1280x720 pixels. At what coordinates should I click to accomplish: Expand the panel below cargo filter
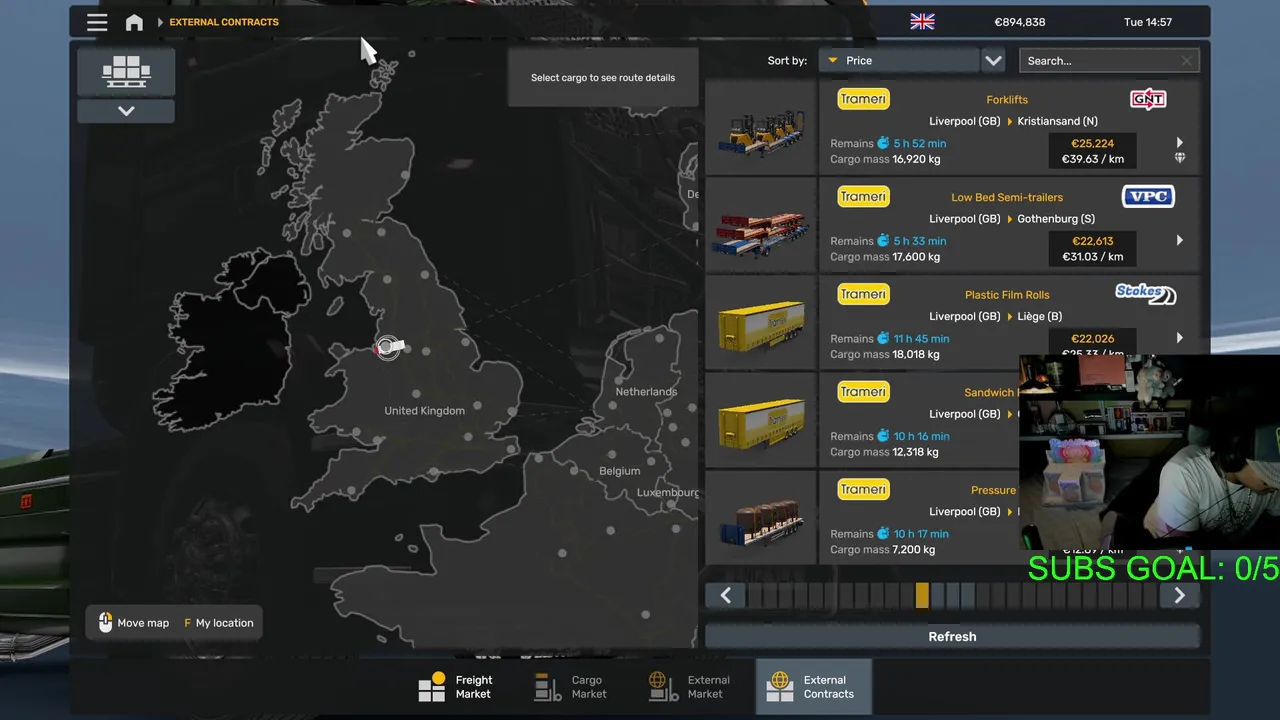pyautogui.click(x=126, y=111)
